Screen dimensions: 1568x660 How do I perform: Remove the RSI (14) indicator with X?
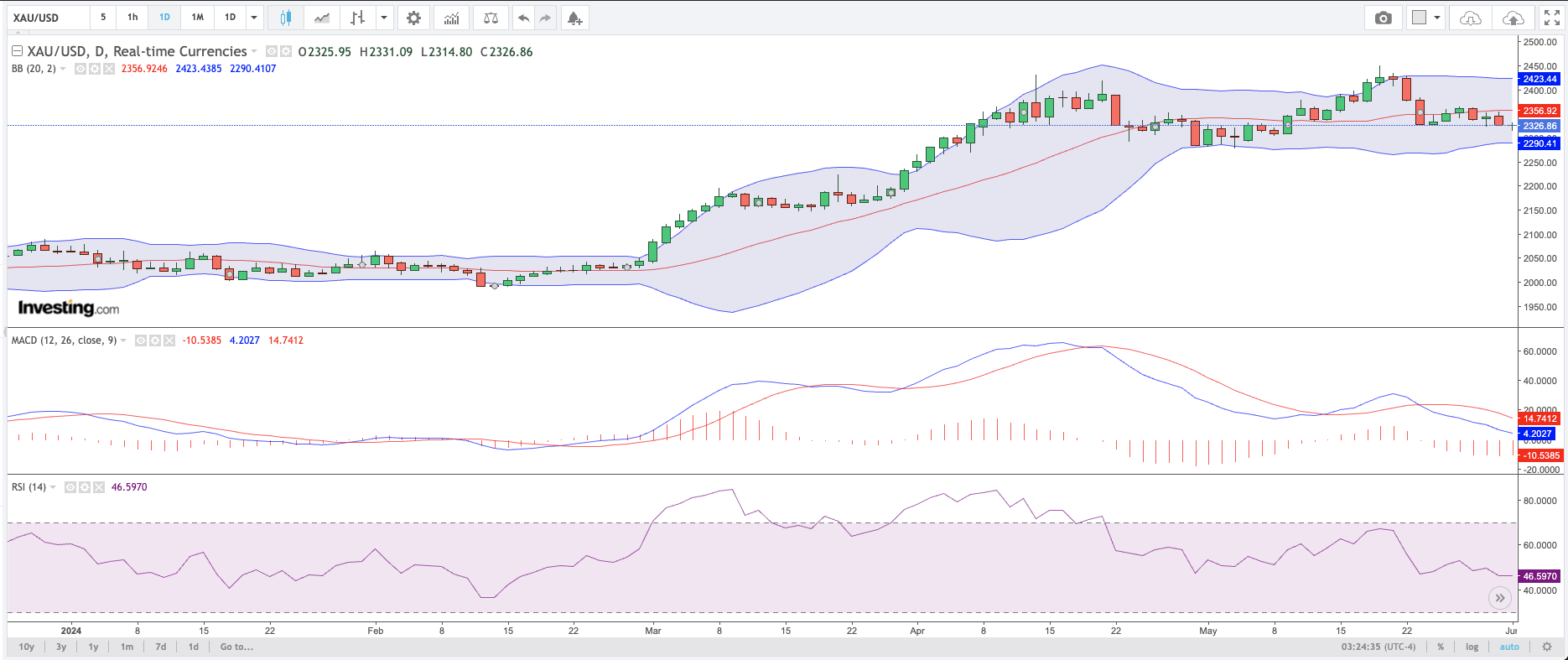click(98, 487)
